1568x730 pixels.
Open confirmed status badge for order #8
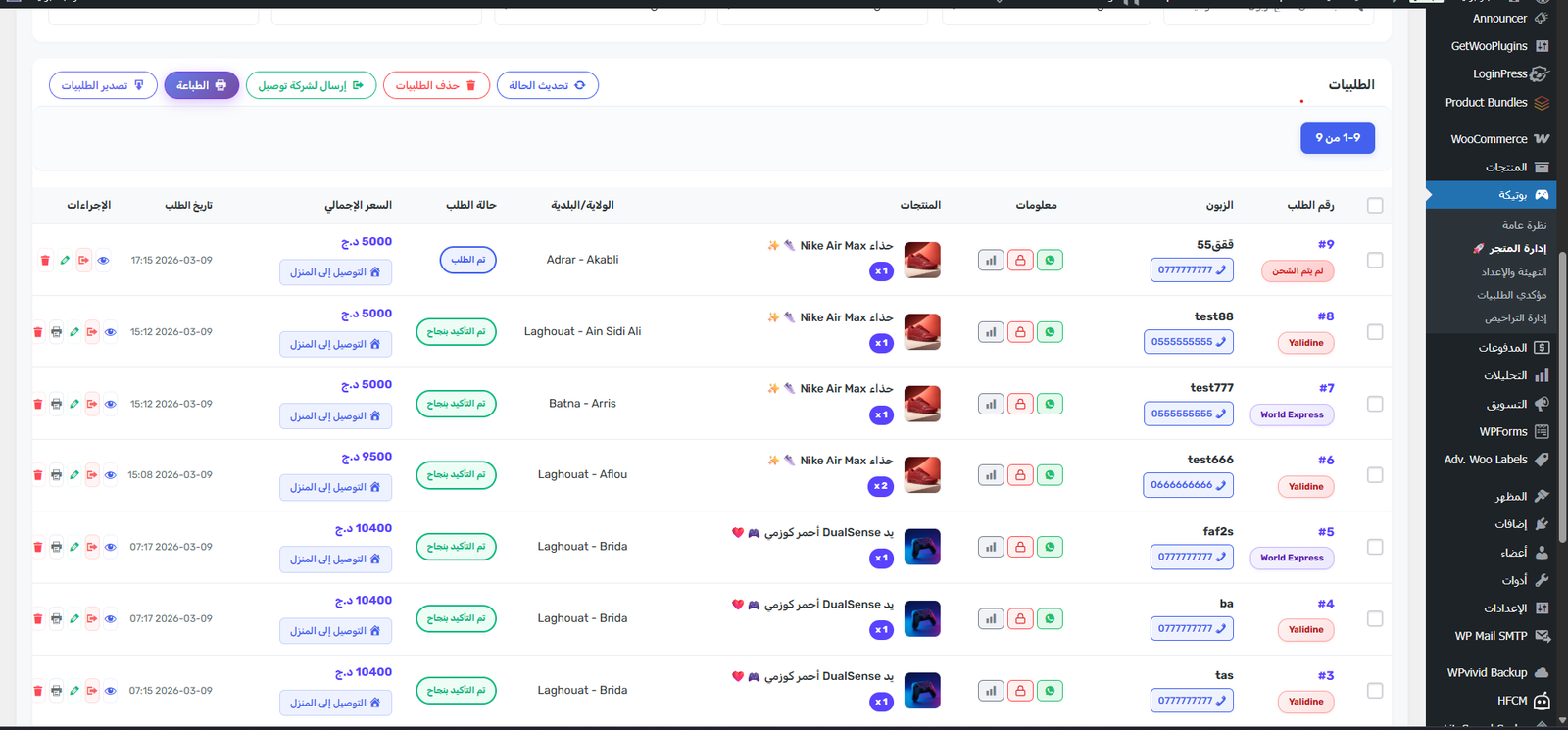pos(457,332)
